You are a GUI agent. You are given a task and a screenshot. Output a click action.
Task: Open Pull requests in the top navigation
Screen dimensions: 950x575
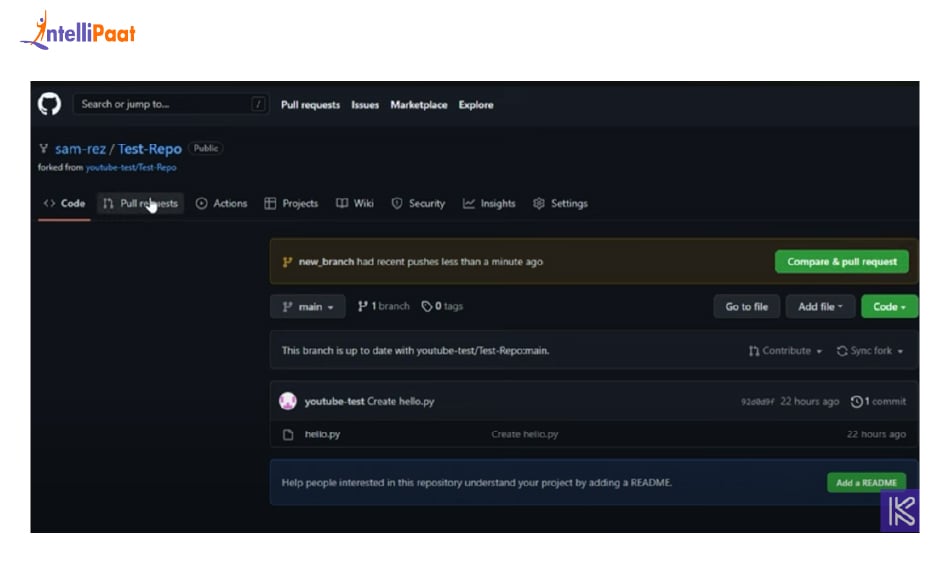(310, 105)
